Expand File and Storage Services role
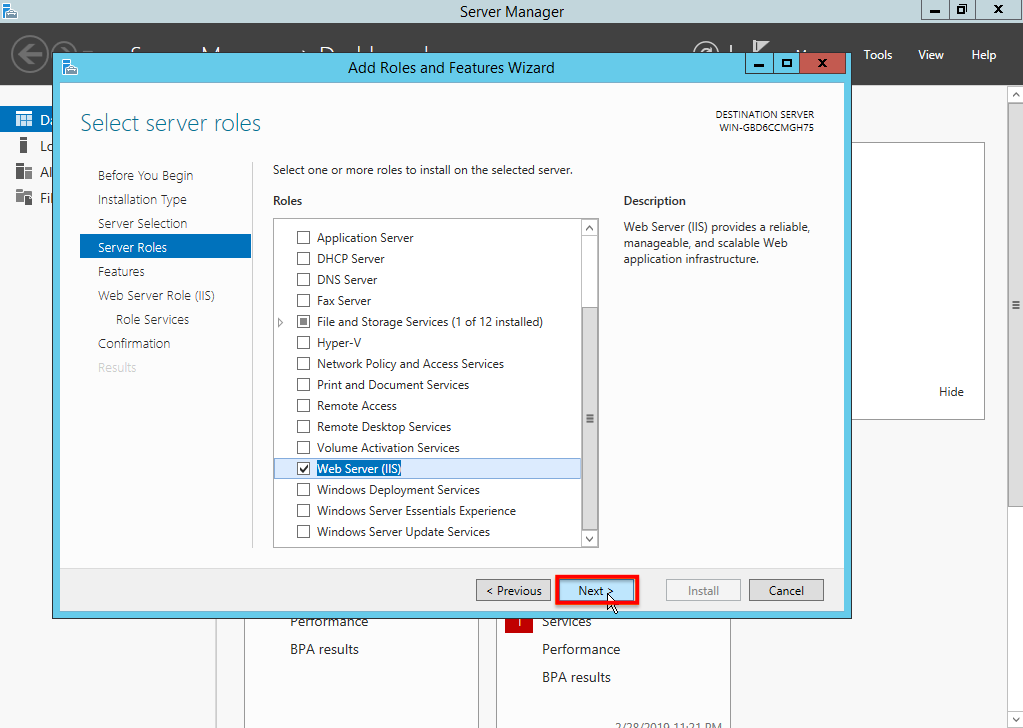The height and width of the screenshot is (728, 1023). tap(281, 322)
